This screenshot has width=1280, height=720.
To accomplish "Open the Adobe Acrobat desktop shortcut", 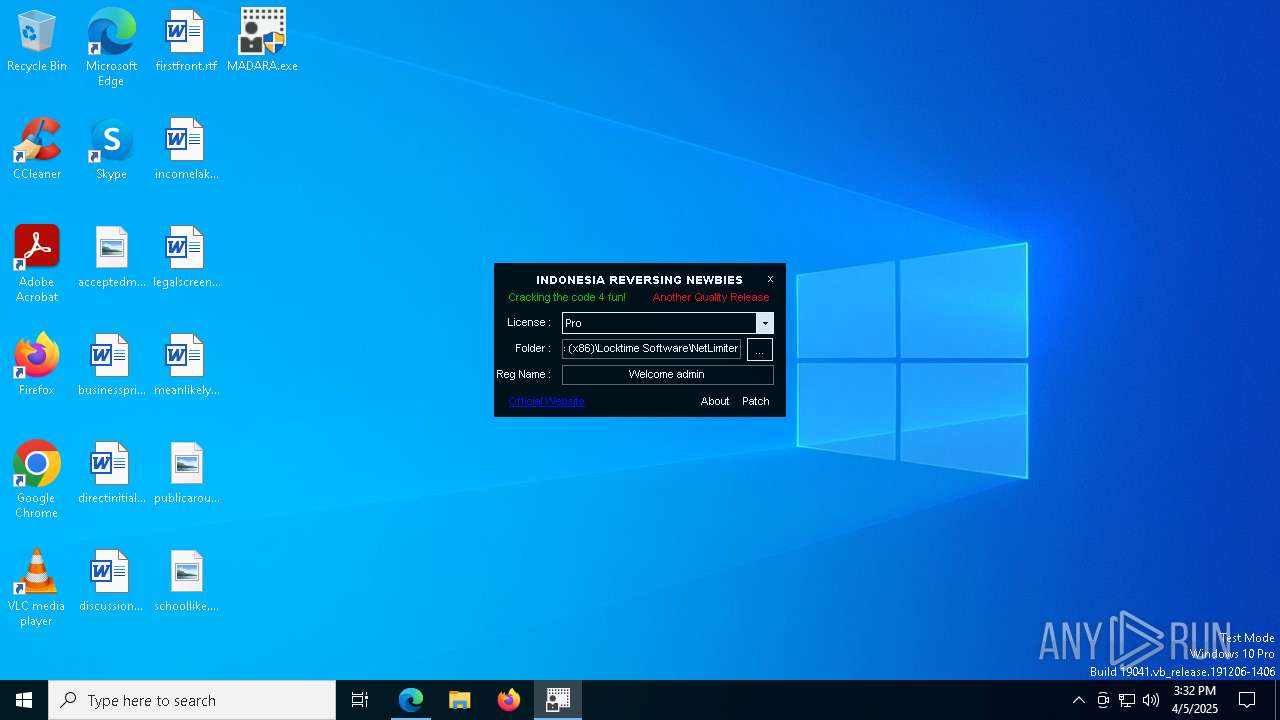I will tap(37, 264).
